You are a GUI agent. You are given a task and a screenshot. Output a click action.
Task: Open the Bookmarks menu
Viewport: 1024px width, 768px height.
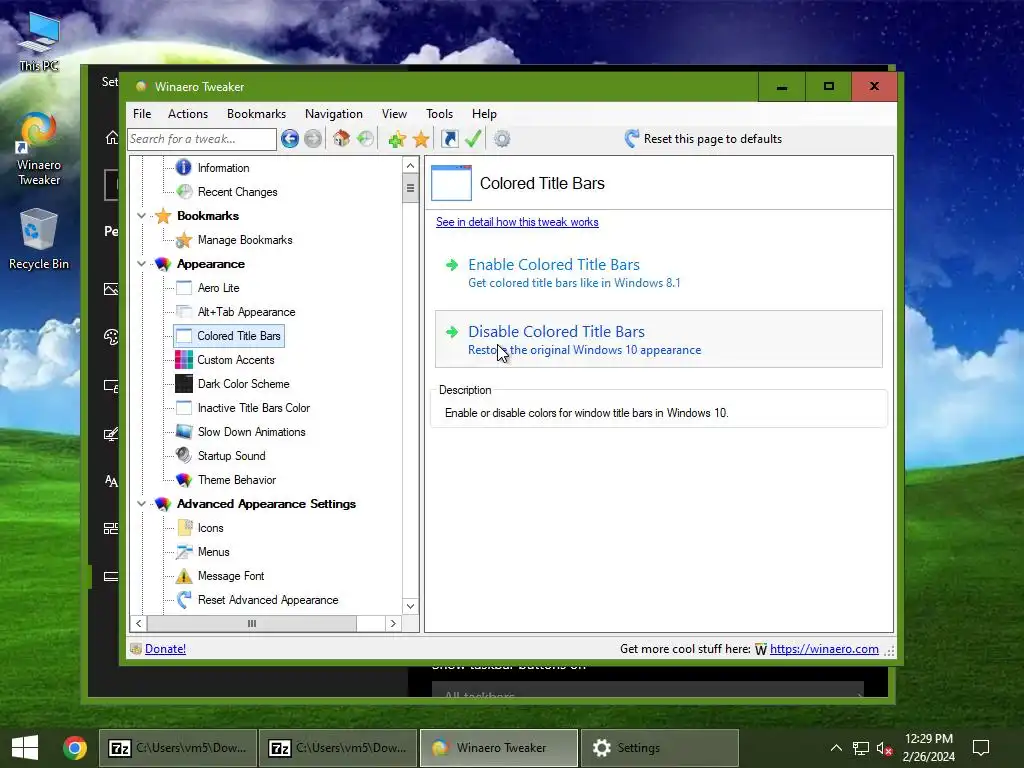tap(256, 114)
